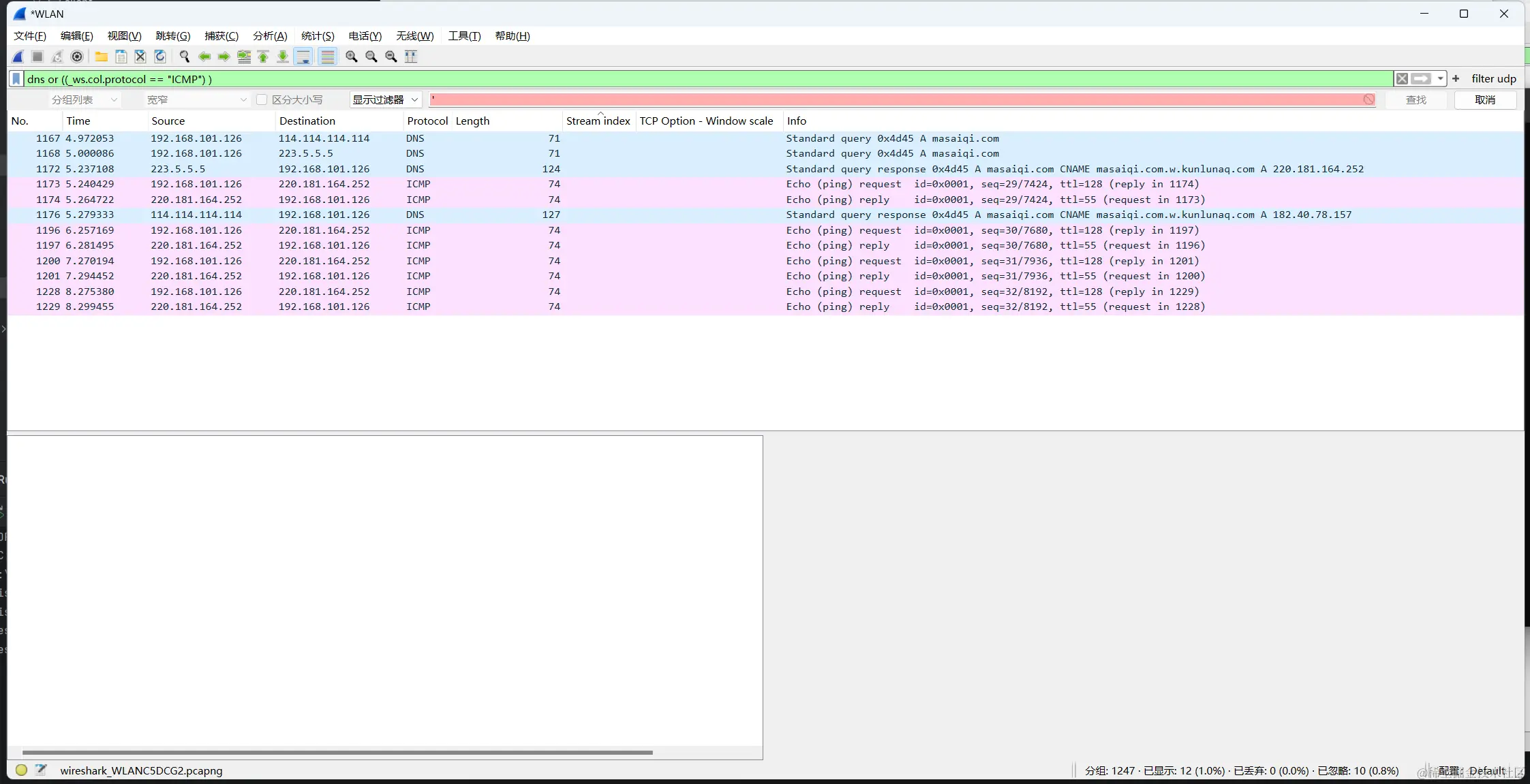Zoom in on packet list text
Image resolution: width=1530 pixels, height=784 pixels.
pyautogui.click(x=352, y=57)
